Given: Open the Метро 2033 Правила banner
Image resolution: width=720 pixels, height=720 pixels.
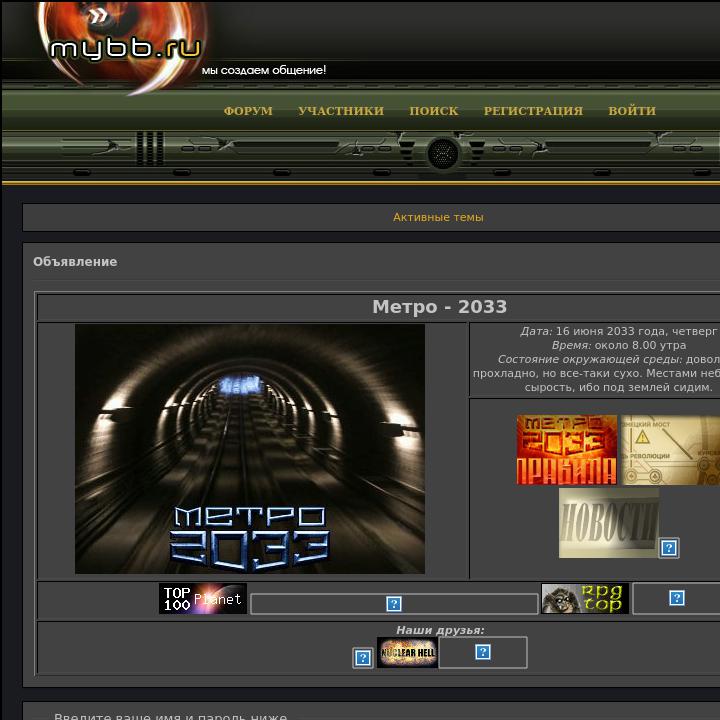Looking at the screenshot, I should pyautogui.click(x=567, y=450).
